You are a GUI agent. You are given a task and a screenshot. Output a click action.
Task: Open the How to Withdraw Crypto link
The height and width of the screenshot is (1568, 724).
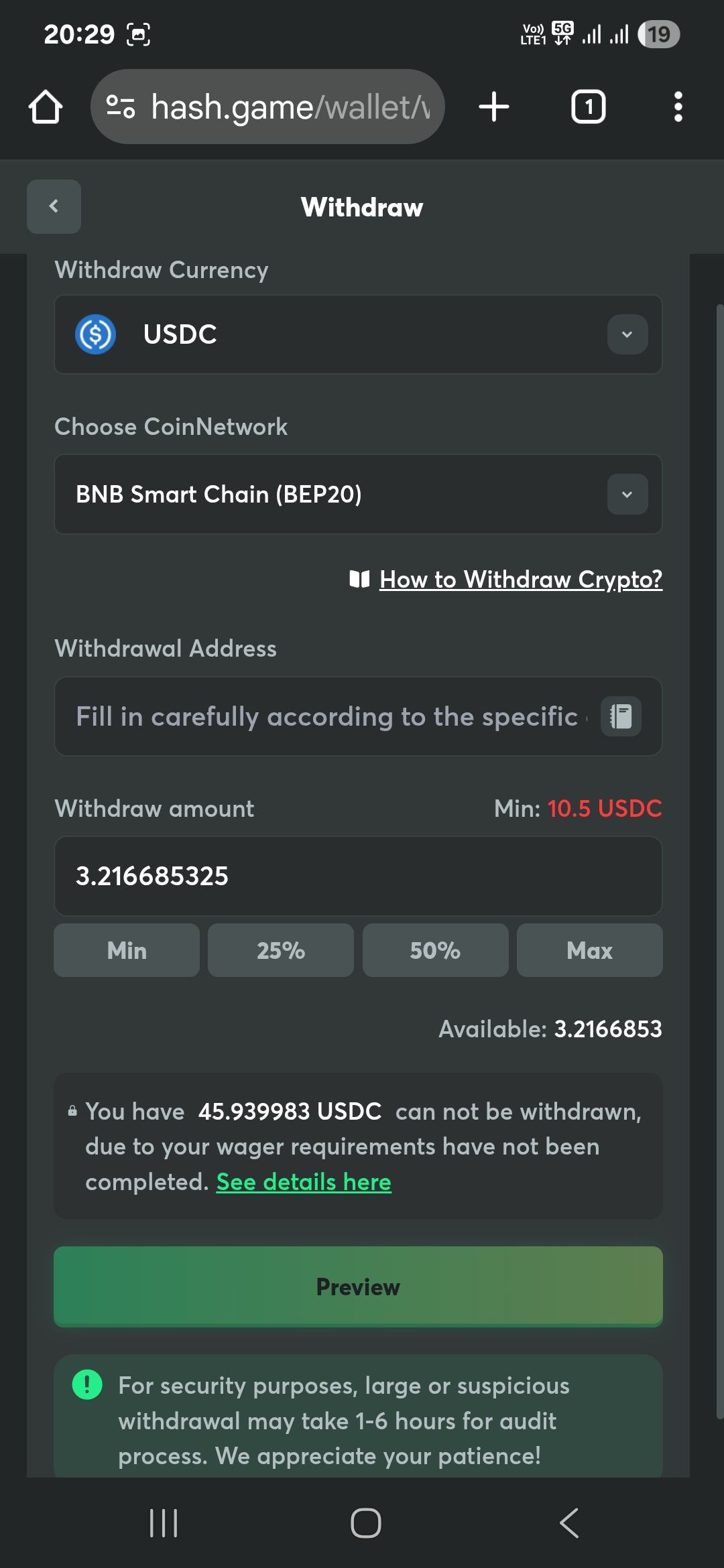(x=520, y=580)
